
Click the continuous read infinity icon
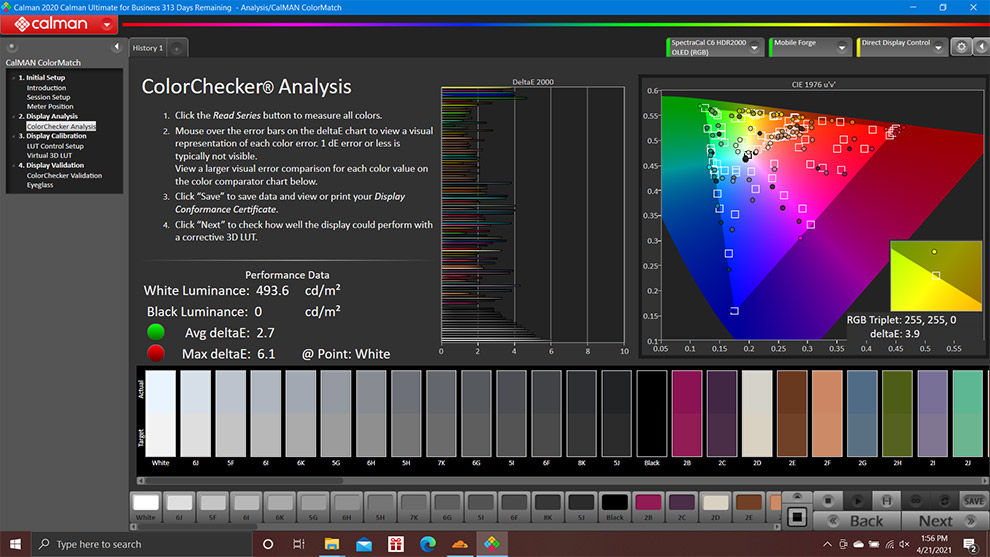(x=915, y=500)
